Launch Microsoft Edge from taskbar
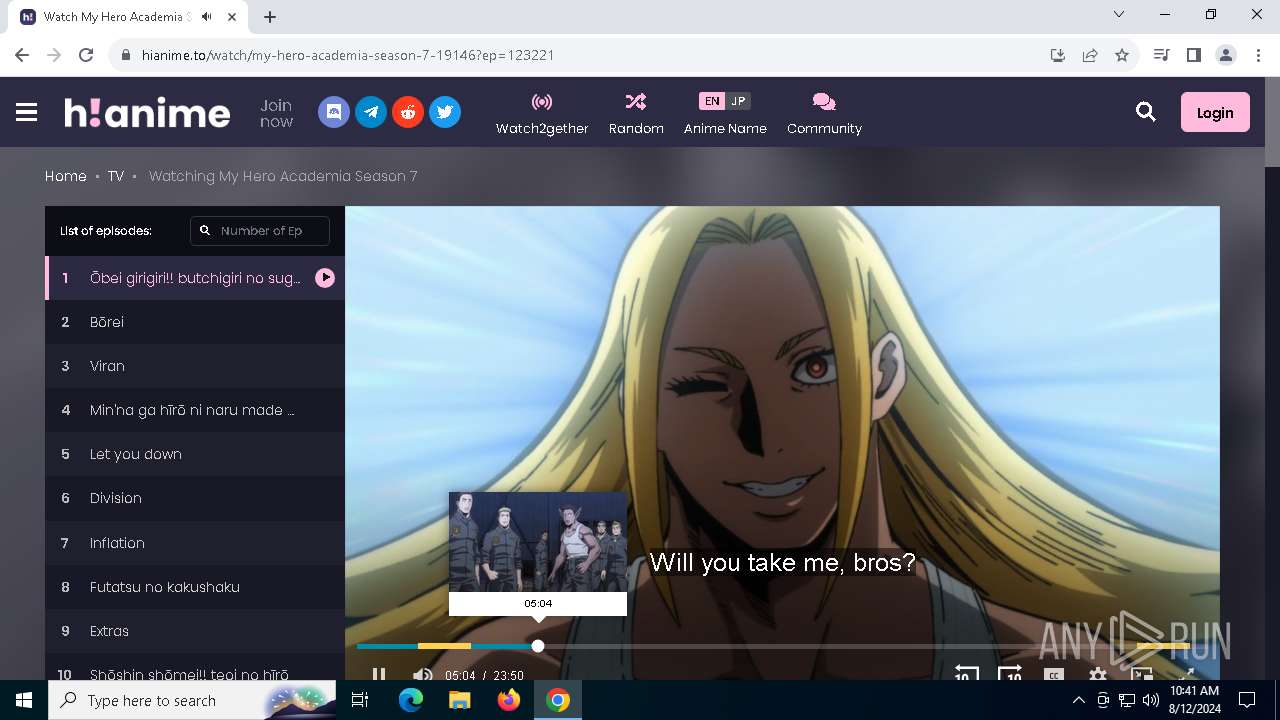The width and height of the screenshot is (1280, 720). click(411, 700)
